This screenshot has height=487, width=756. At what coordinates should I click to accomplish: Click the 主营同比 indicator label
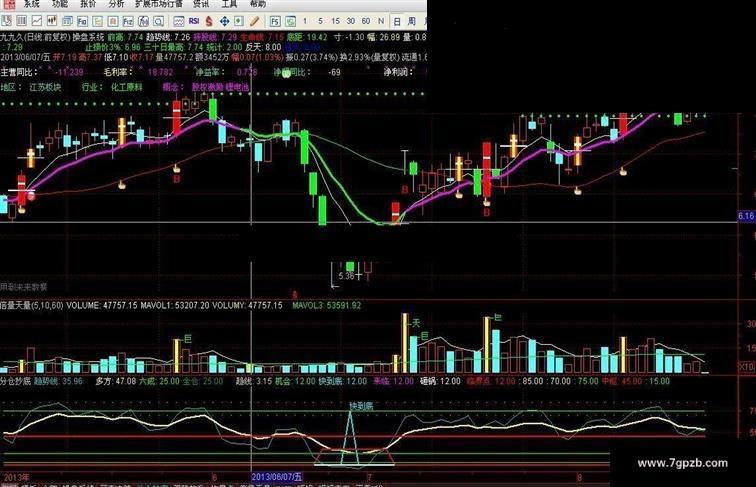[x=19, y=72]
